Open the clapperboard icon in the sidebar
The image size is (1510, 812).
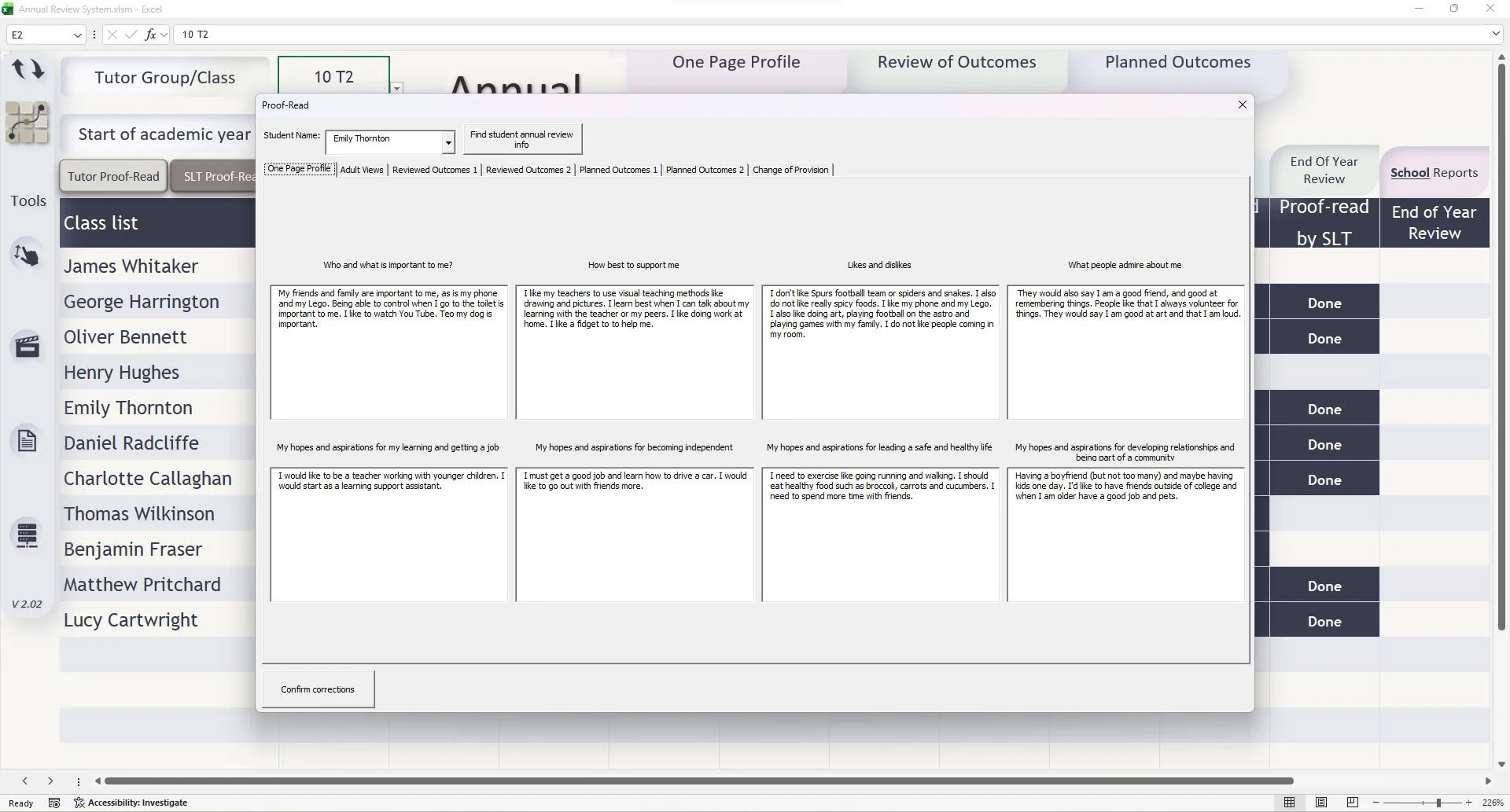click(x=28, y=346)
